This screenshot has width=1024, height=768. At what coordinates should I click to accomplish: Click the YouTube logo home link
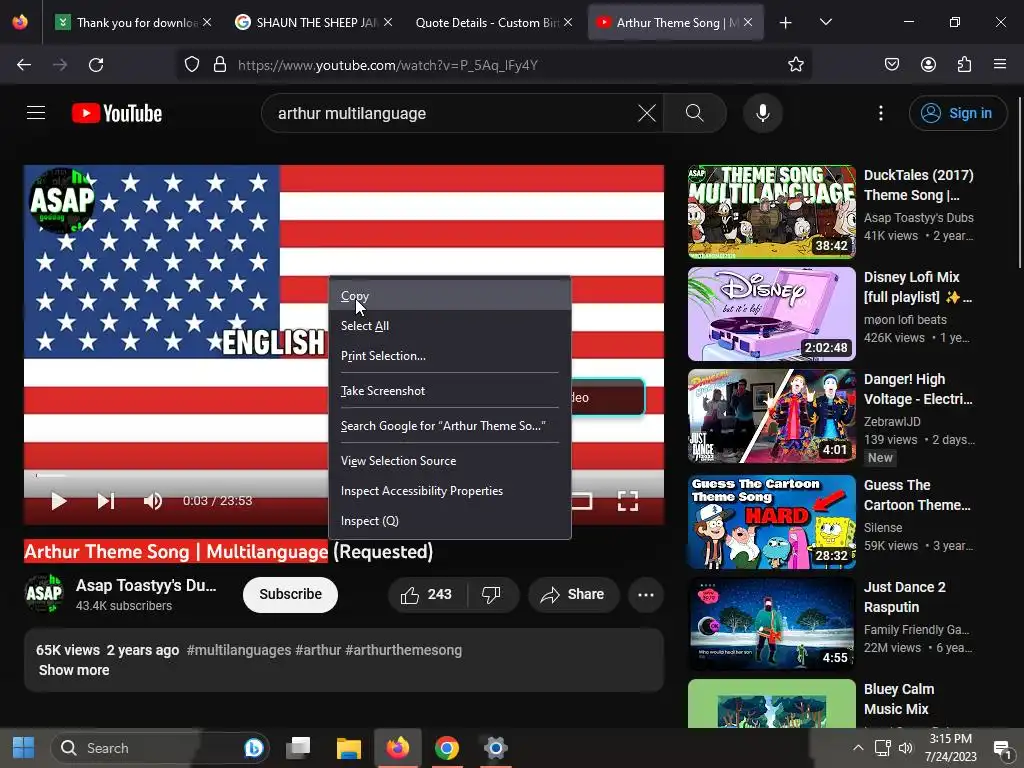(x=117, y=113)
